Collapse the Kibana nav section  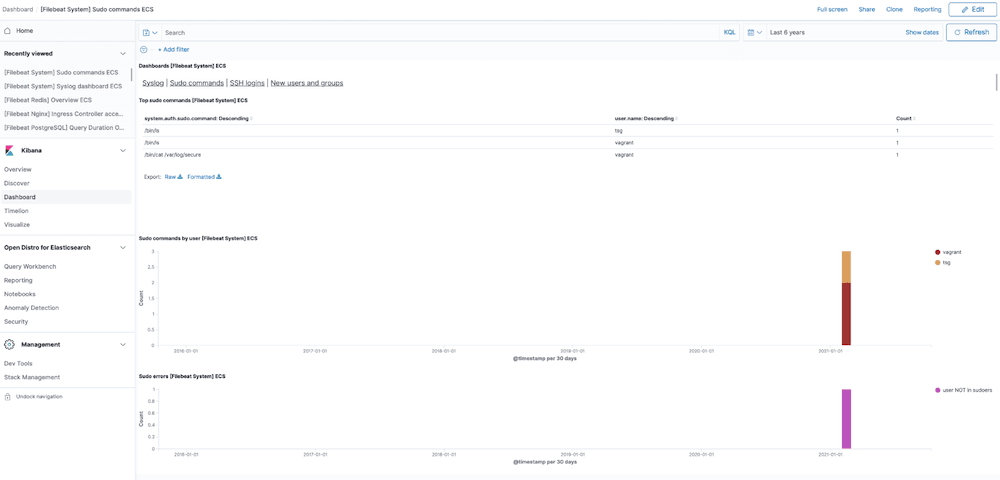point(123,150)
